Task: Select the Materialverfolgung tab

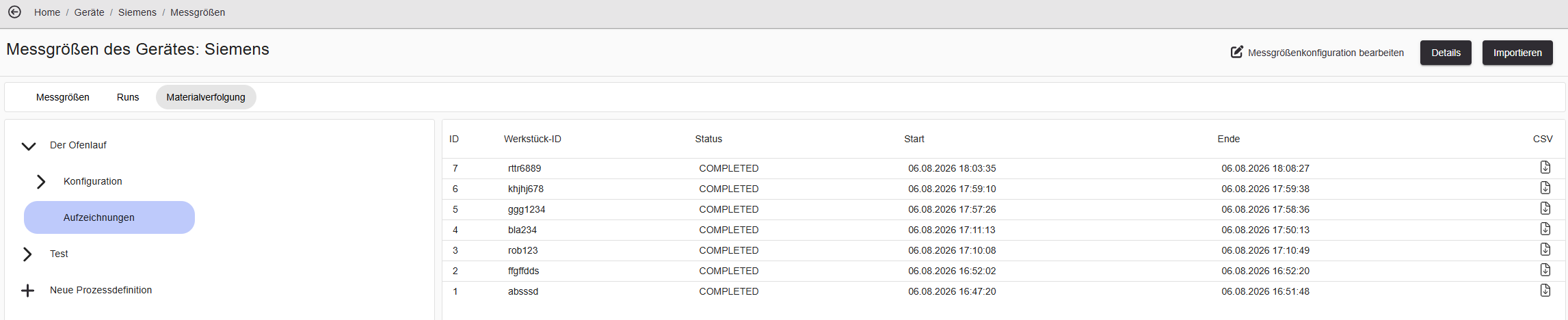Action: click(x=206, y=97)
